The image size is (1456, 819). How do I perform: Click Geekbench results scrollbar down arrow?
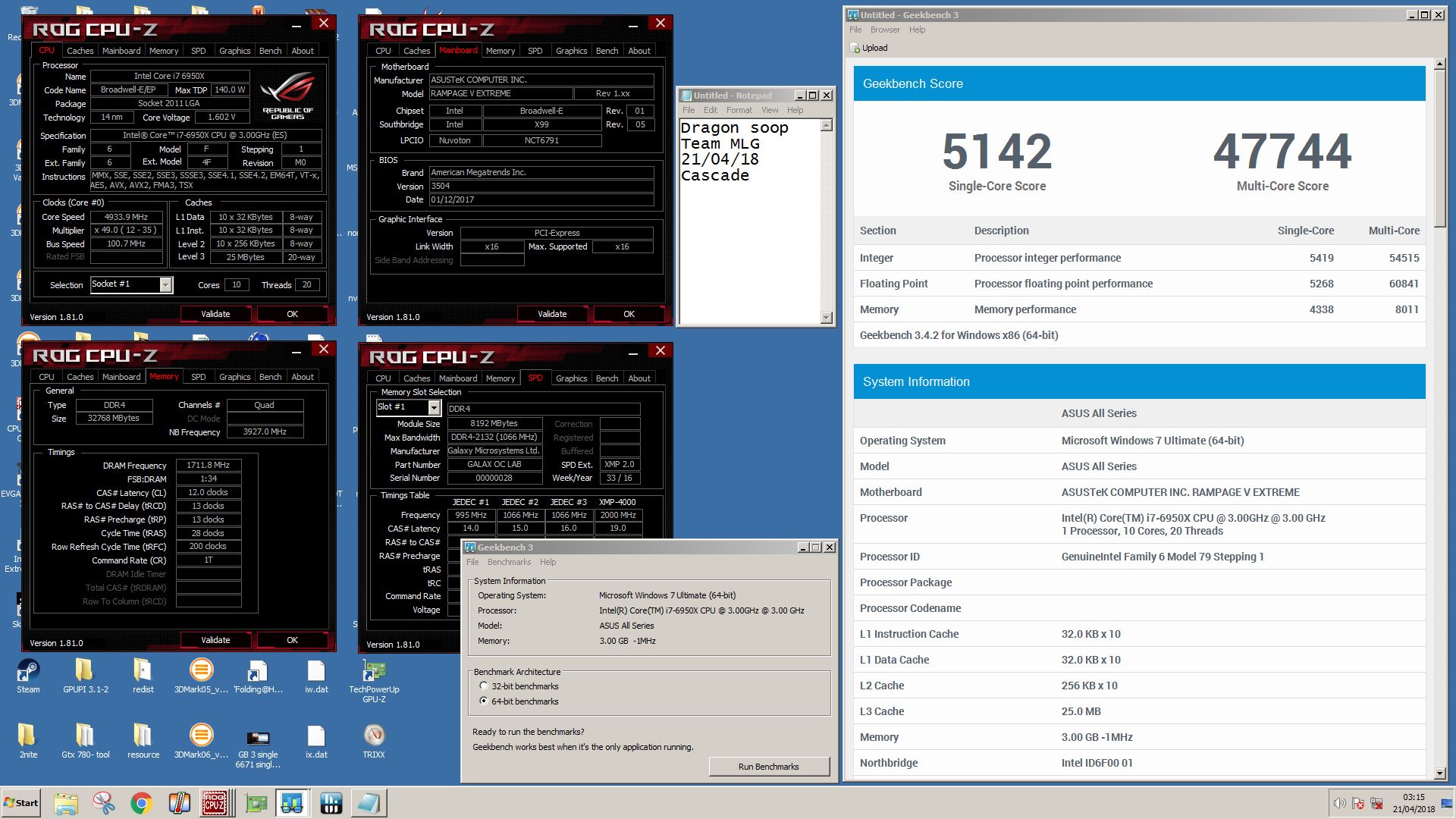[x=1440, y=773]
